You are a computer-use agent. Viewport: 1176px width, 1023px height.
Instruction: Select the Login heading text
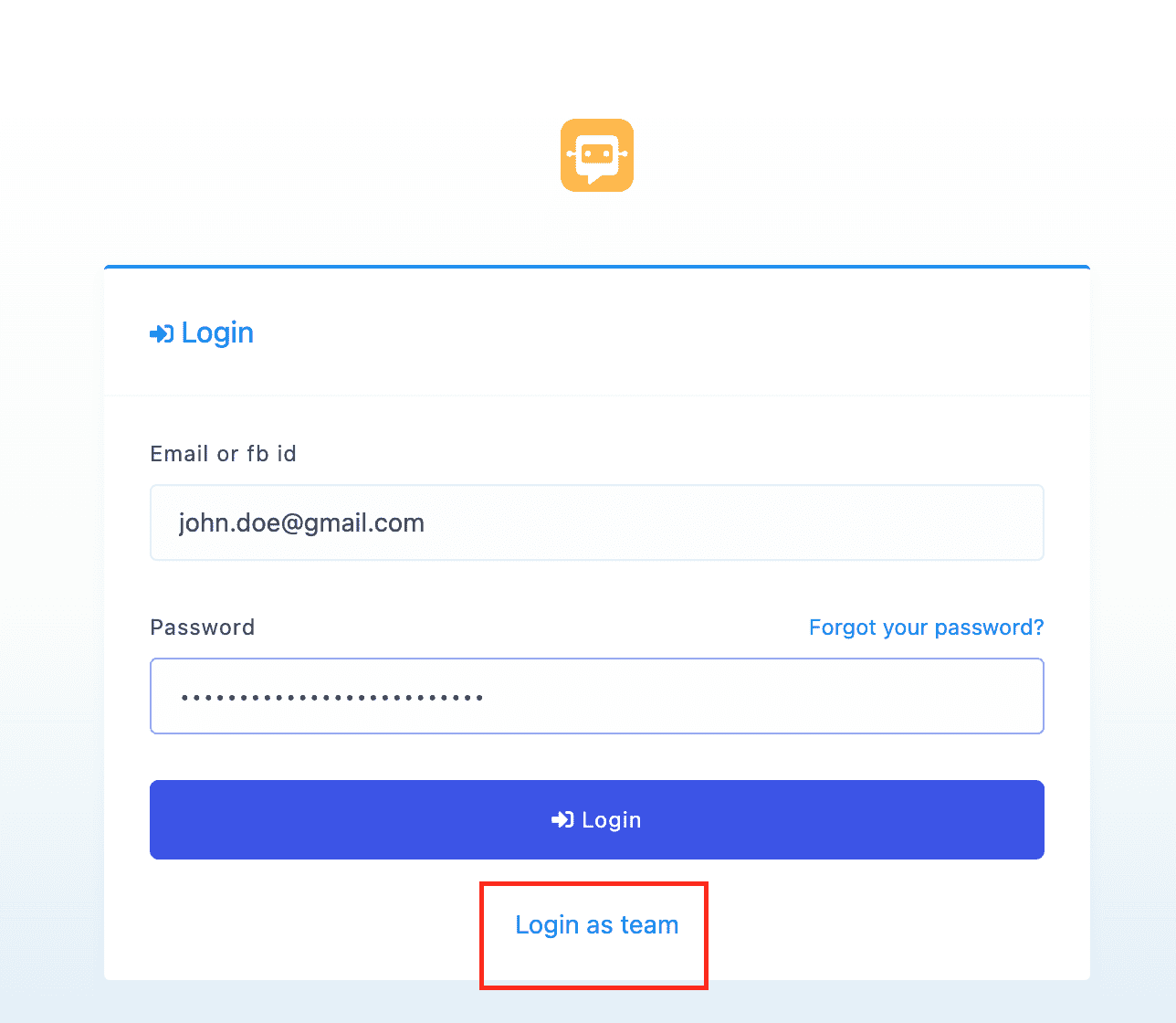tap(217, 332)
